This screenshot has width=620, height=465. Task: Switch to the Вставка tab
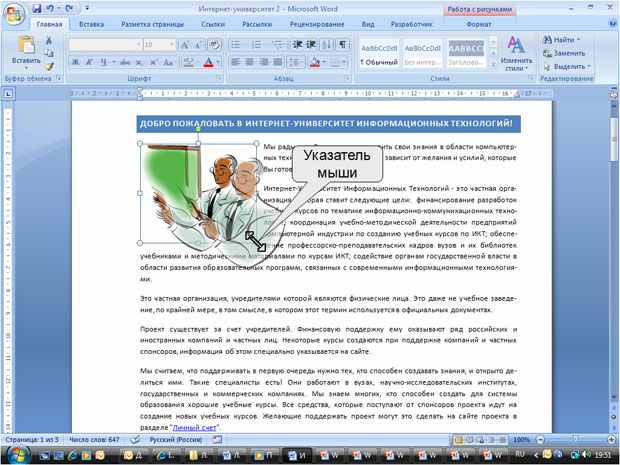tap(91, 24)
